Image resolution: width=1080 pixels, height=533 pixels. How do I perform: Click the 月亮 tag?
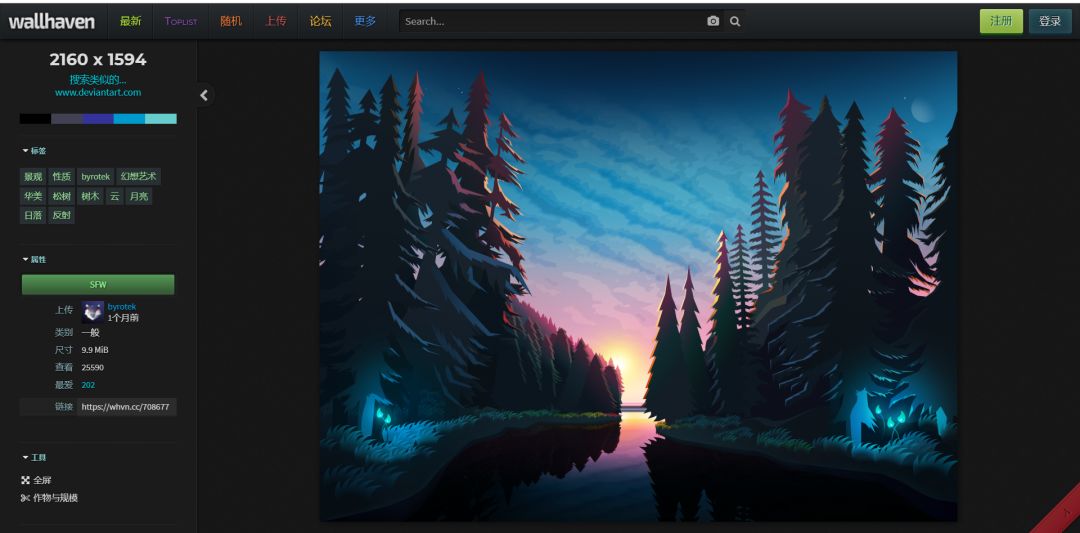point(139,196)
